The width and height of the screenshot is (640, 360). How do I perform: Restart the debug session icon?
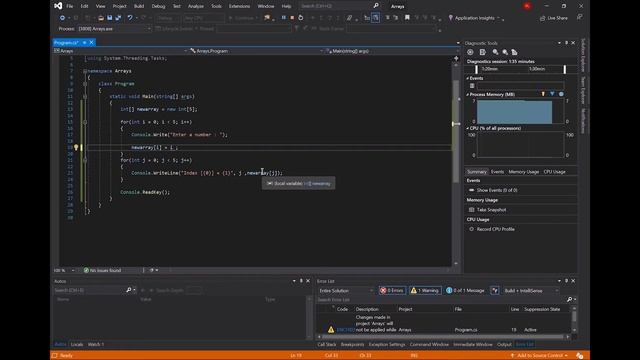point(301,18)
